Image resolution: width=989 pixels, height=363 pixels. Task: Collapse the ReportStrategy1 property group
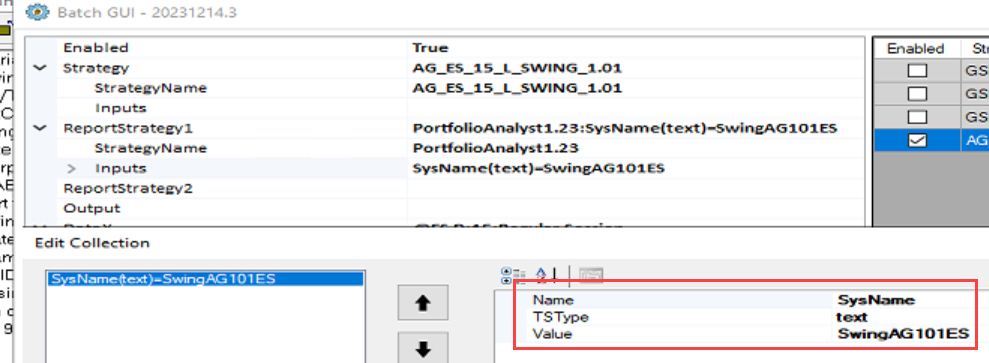click(x=40, y=128)
